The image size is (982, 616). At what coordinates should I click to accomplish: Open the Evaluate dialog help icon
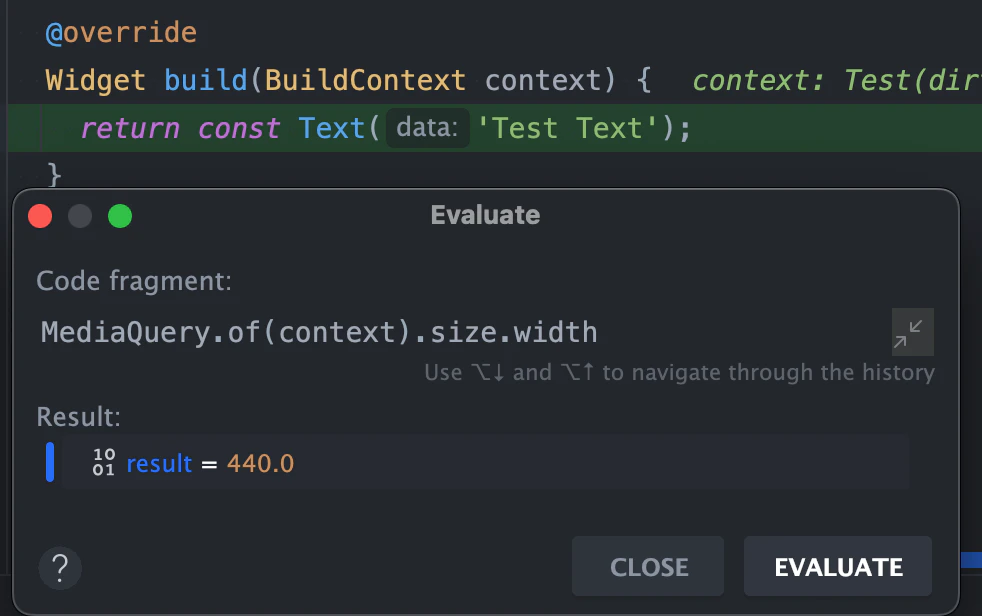[x=60, y=568]
